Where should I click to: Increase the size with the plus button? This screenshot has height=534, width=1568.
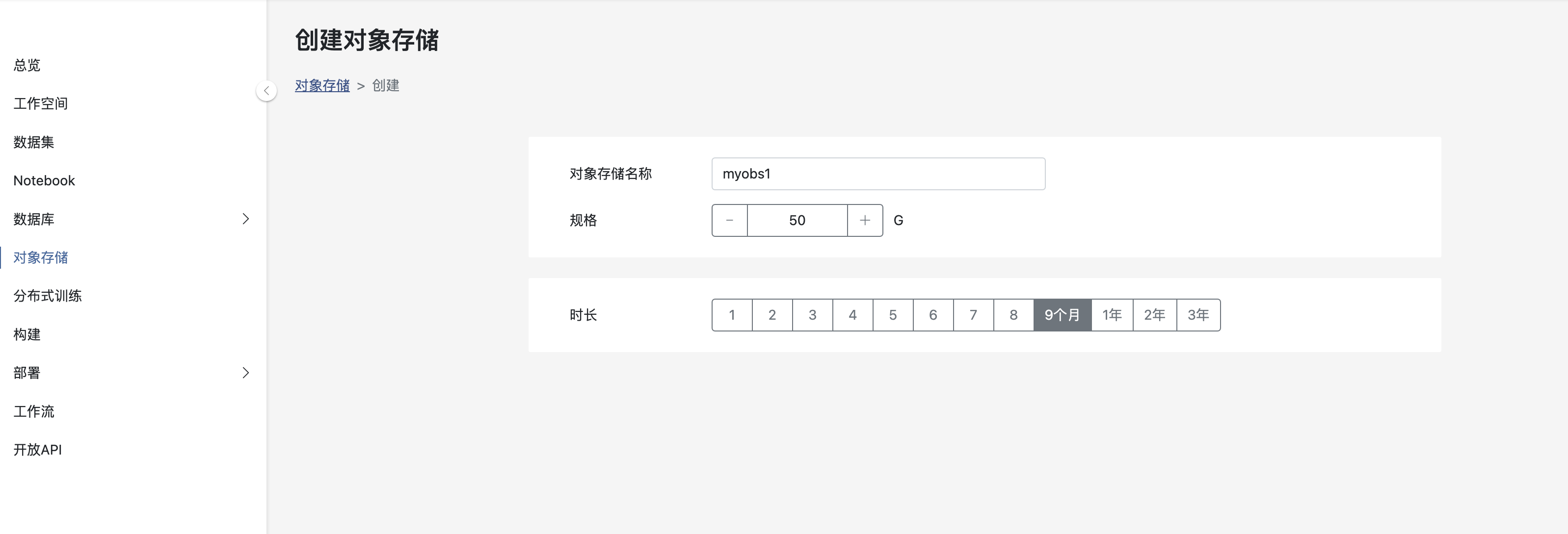[x=864, y=220]
